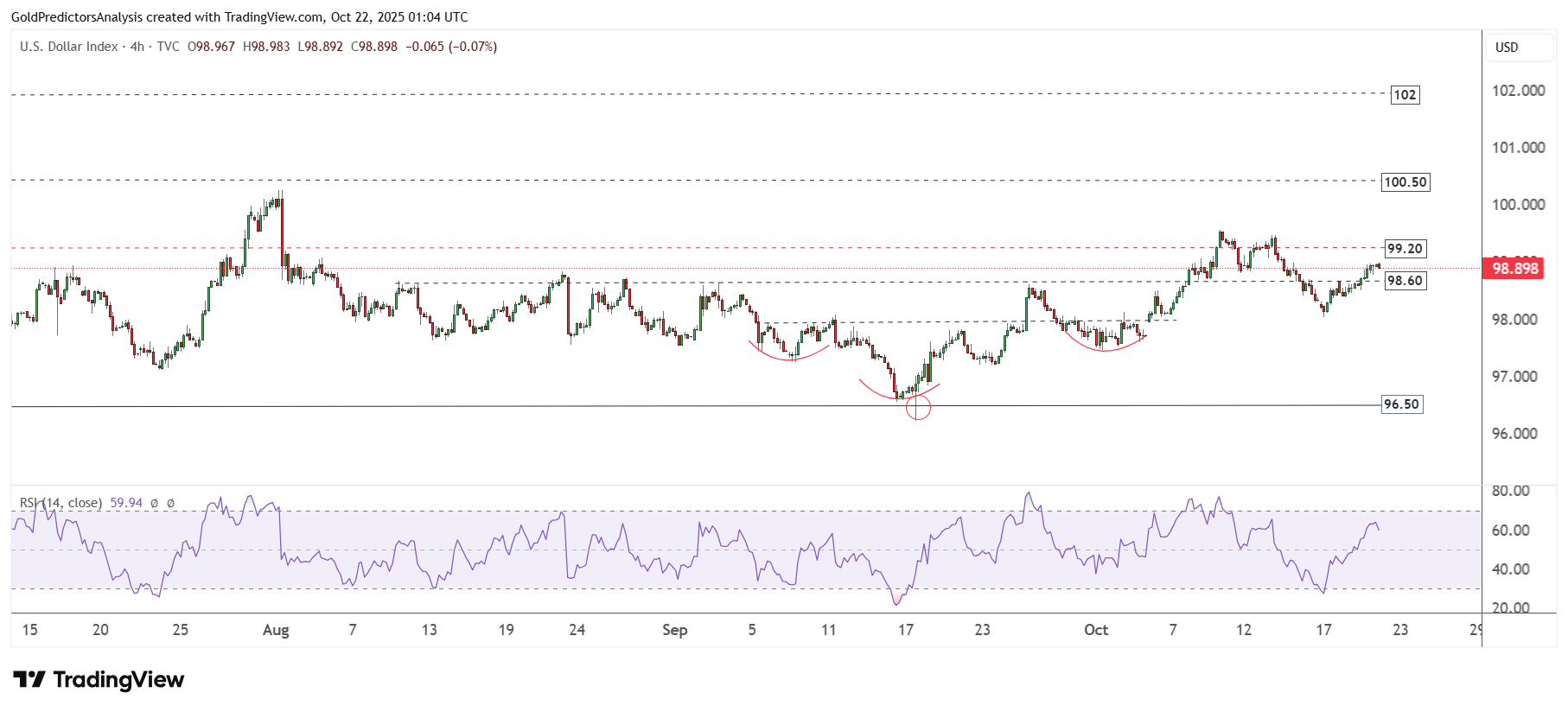1568x712 pixels.
Task: Click the red circle marker at the September low
Action: click(917, 407)
